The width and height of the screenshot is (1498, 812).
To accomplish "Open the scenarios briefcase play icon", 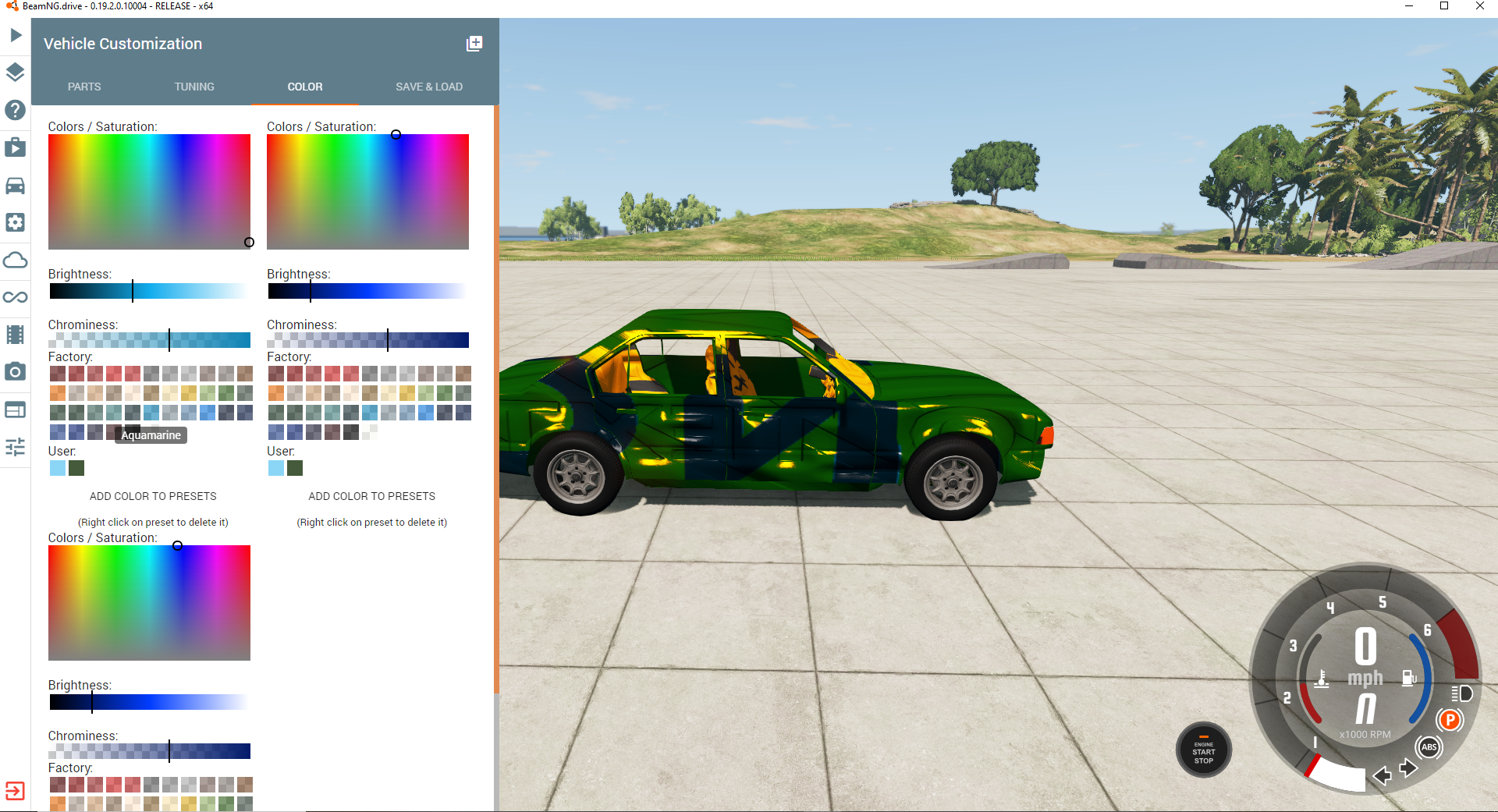I will [16, 147].
